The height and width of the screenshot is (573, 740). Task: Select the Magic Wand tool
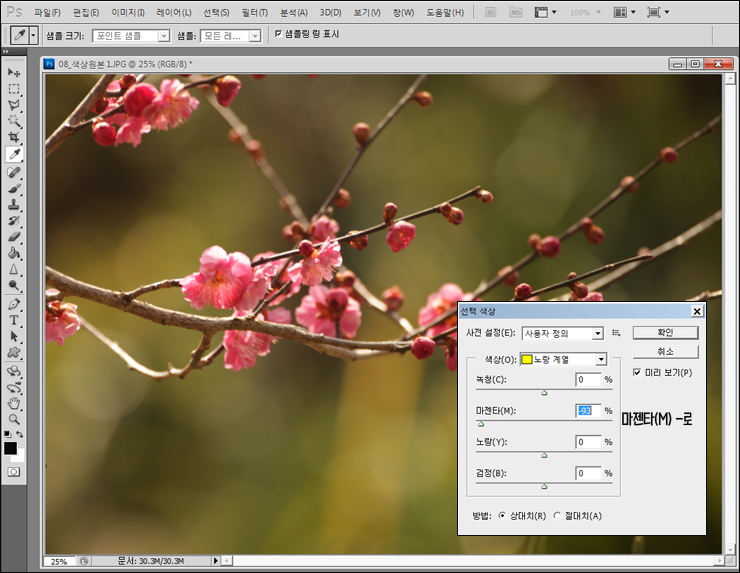14,121
